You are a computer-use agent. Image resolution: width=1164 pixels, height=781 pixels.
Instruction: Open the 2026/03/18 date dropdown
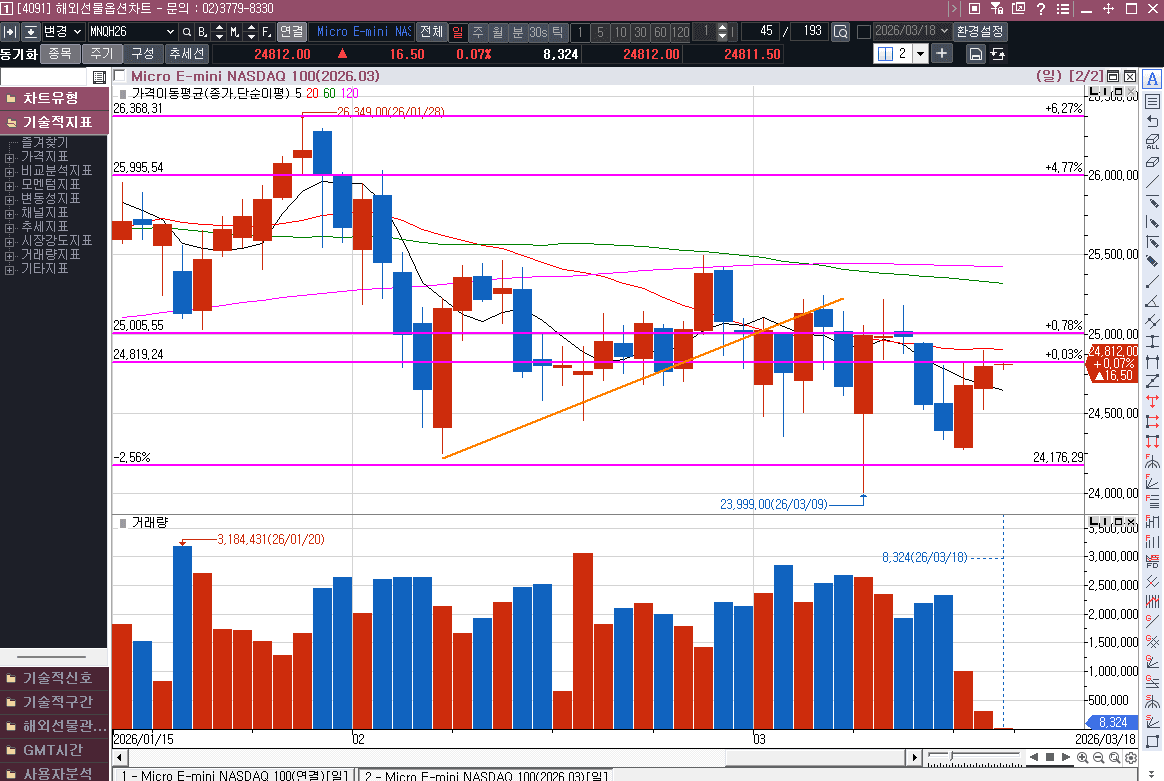pos(945,31)
